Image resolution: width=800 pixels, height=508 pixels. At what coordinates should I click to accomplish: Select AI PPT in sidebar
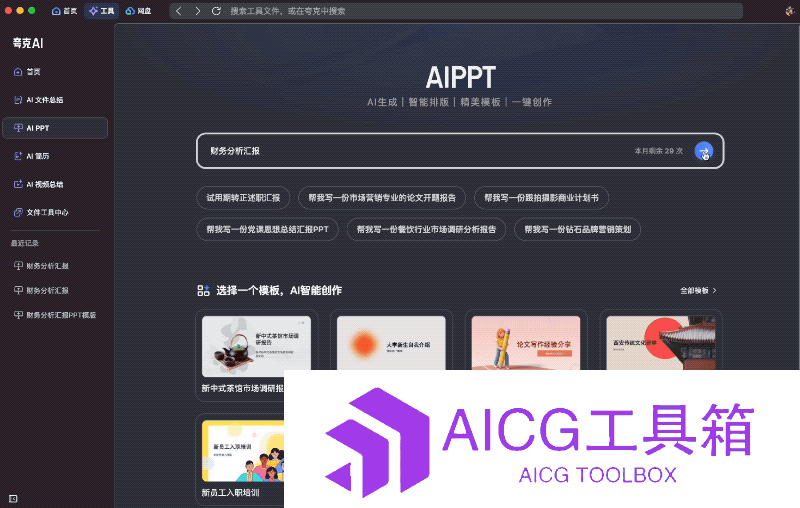(55, 128)
